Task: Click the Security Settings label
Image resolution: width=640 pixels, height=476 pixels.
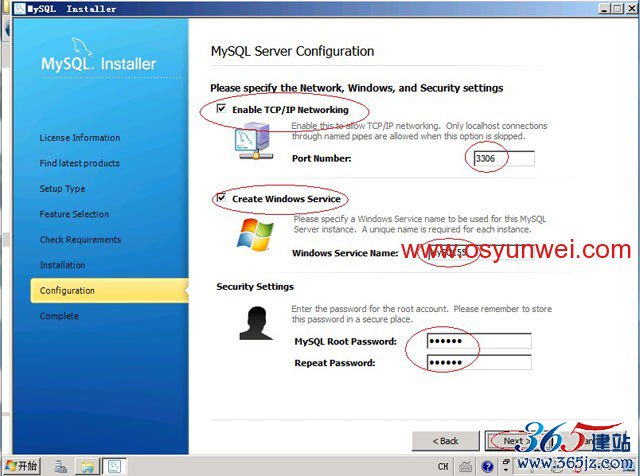Action: tap(255, 287)
